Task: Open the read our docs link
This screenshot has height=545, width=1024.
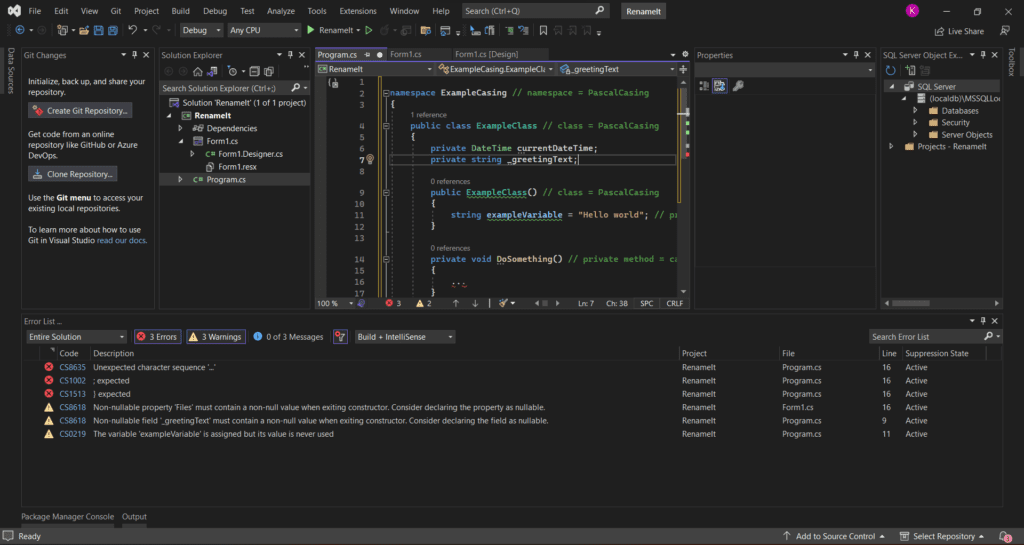Action: pyautogui.click(x=121, y=240)
